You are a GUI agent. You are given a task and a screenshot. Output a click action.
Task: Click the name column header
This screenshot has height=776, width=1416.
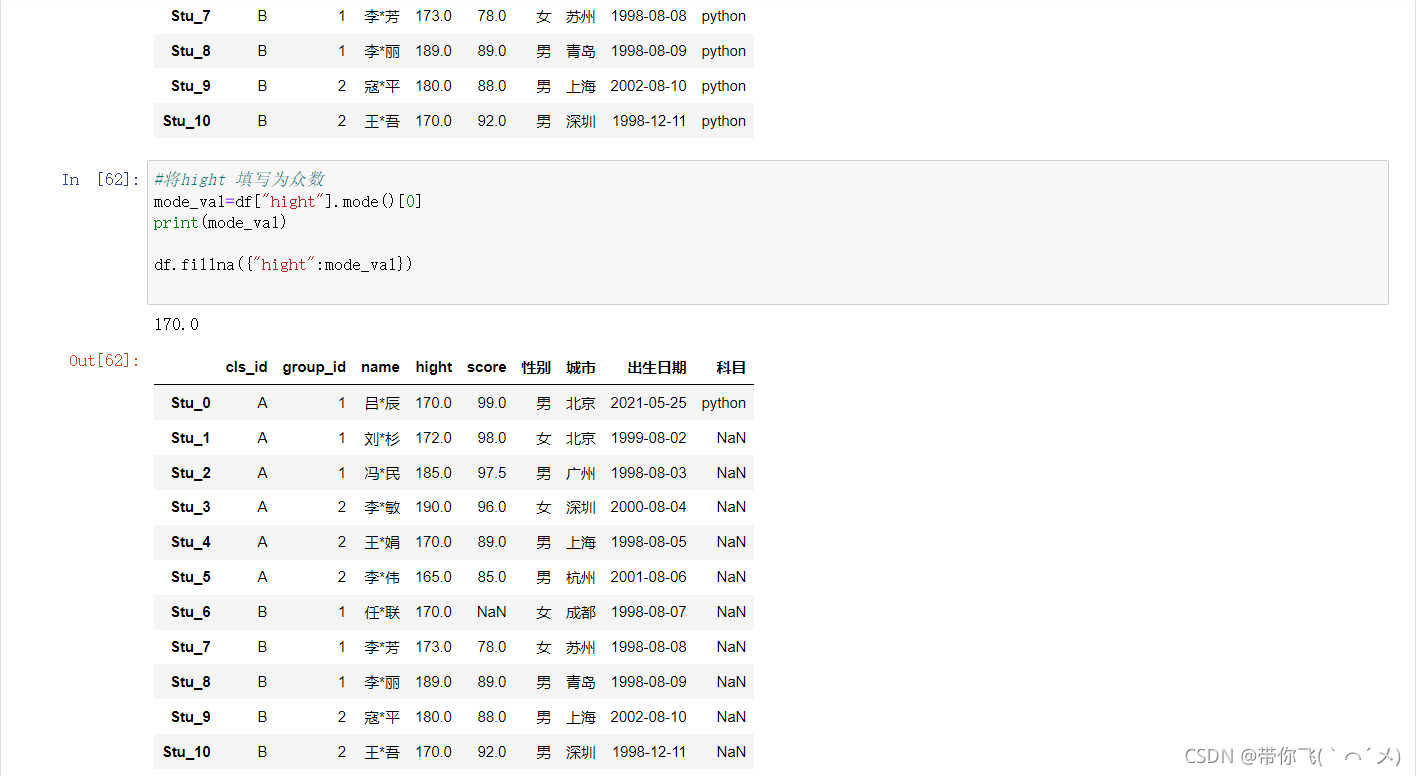[x=380, y=367]
